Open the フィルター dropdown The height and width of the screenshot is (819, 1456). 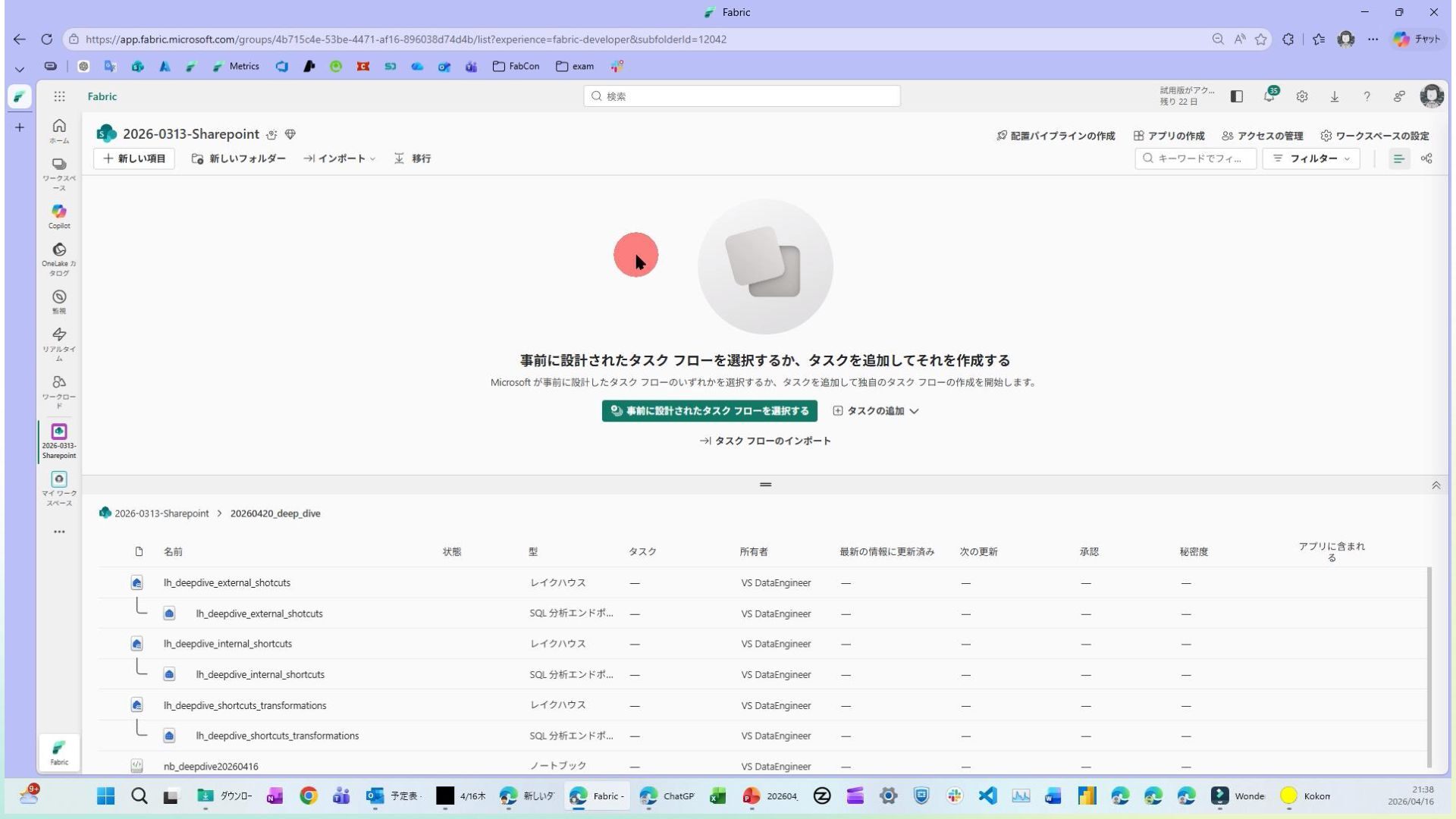[x=1311, y=158]
